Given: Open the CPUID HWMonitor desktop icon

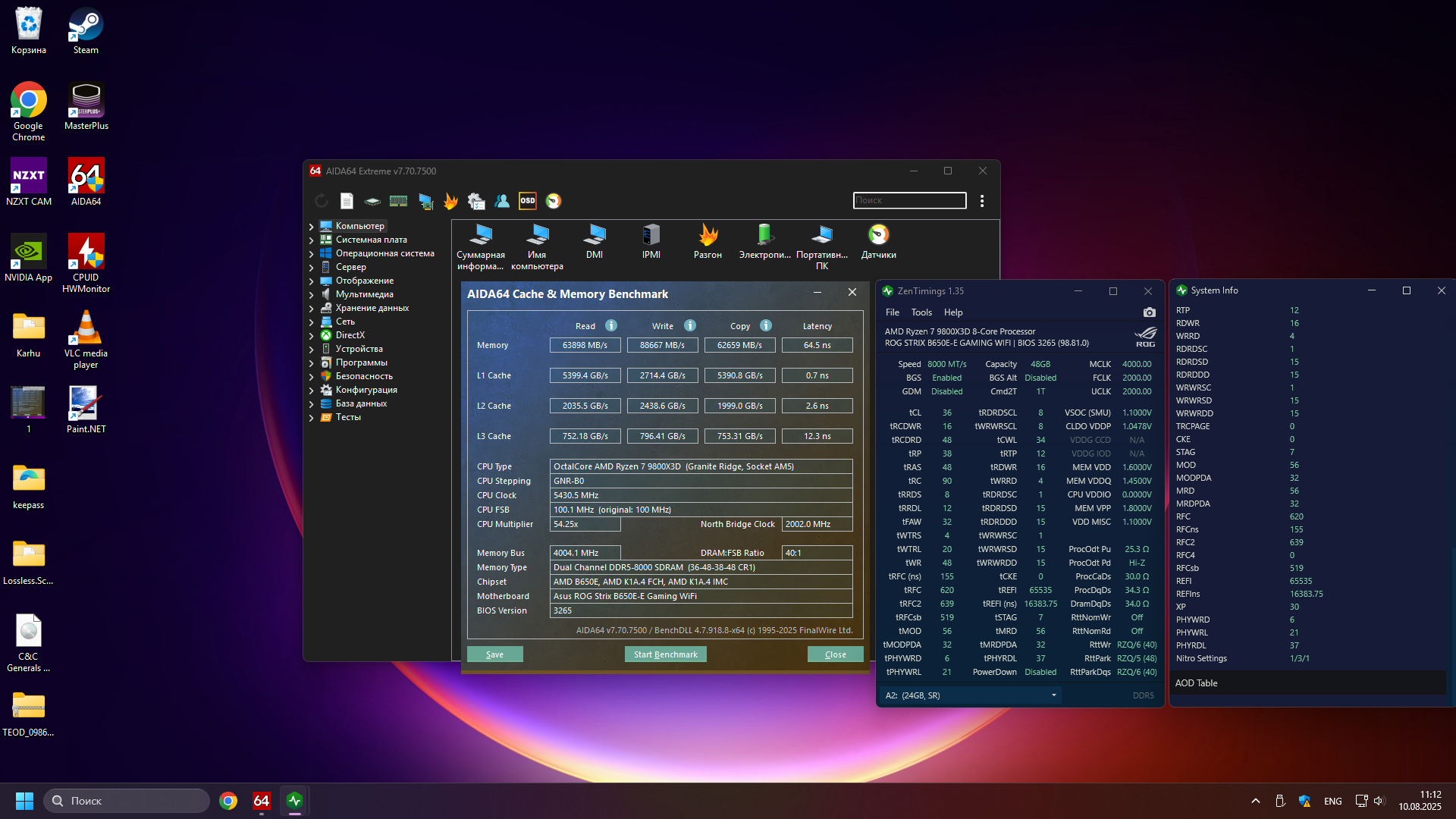Looking at the screenshot, I should point(86,263).
